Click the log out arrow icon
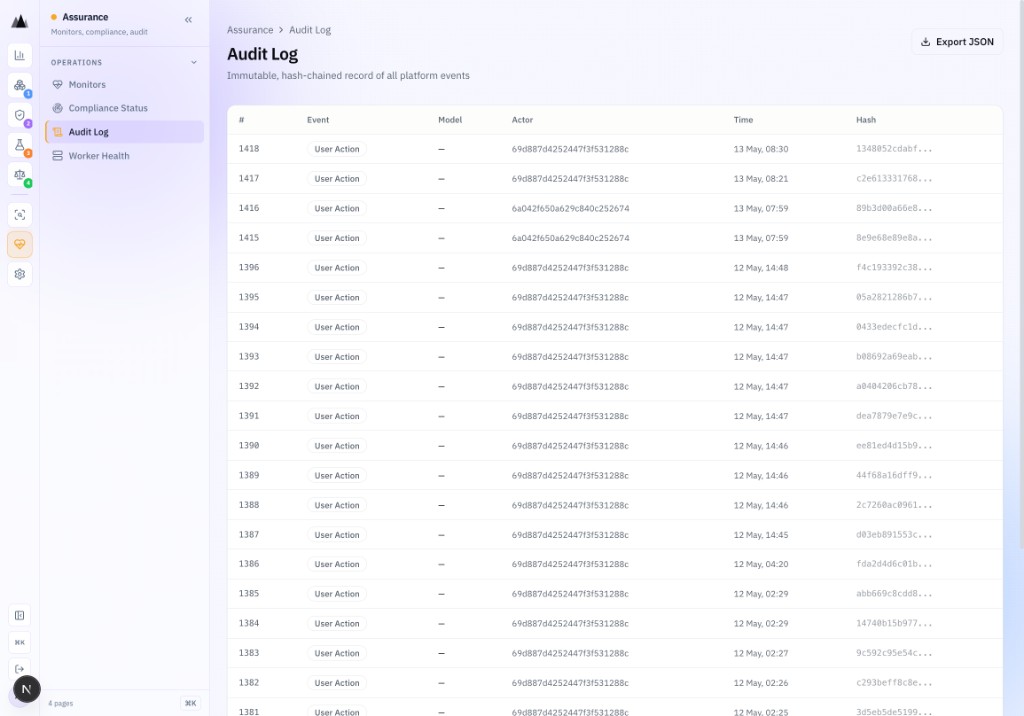 click(20, 669)
